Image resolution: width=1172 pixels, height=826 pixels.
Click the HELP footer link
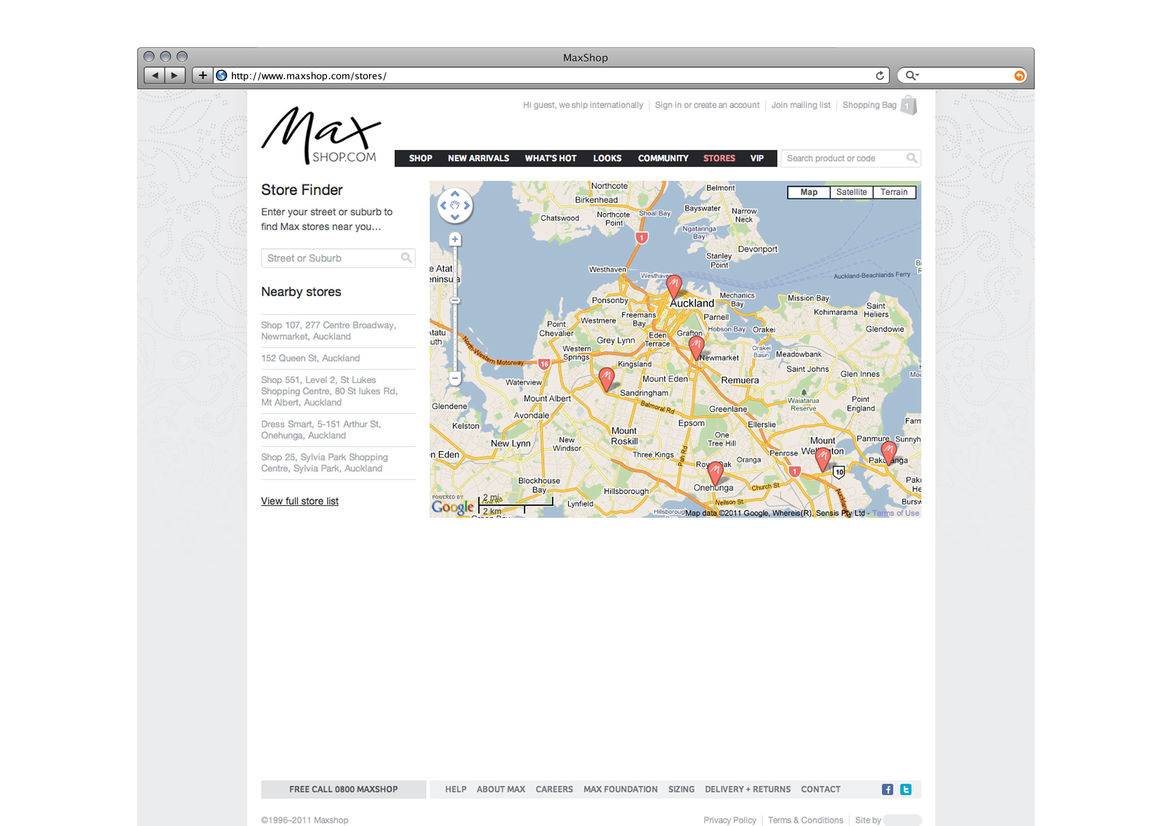point(456,789)
